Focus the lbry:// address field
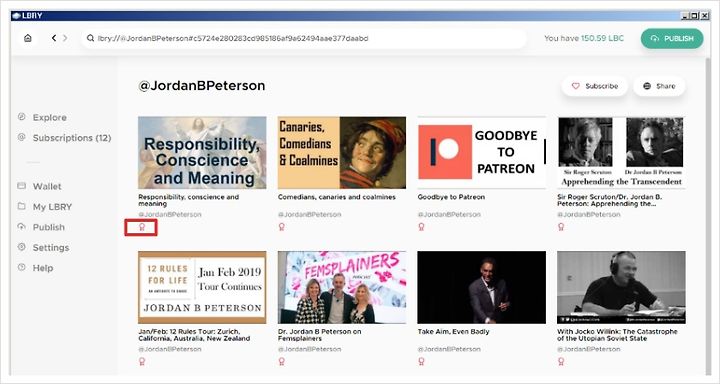720x384 pixels. click(x=304, y=39)
